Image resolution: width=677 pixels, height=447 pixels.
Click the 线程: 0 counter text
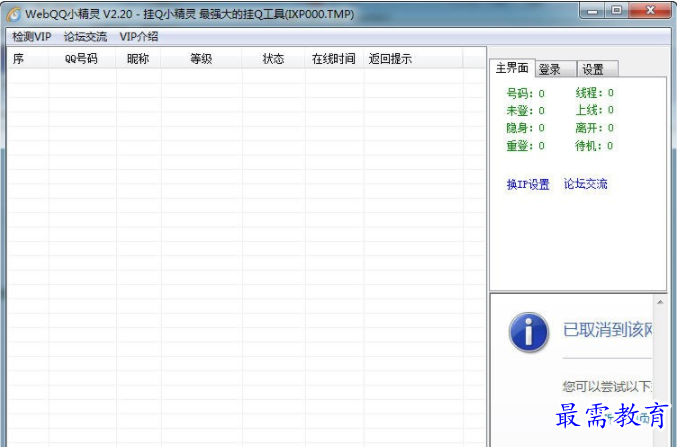click(x=594, y=92)
